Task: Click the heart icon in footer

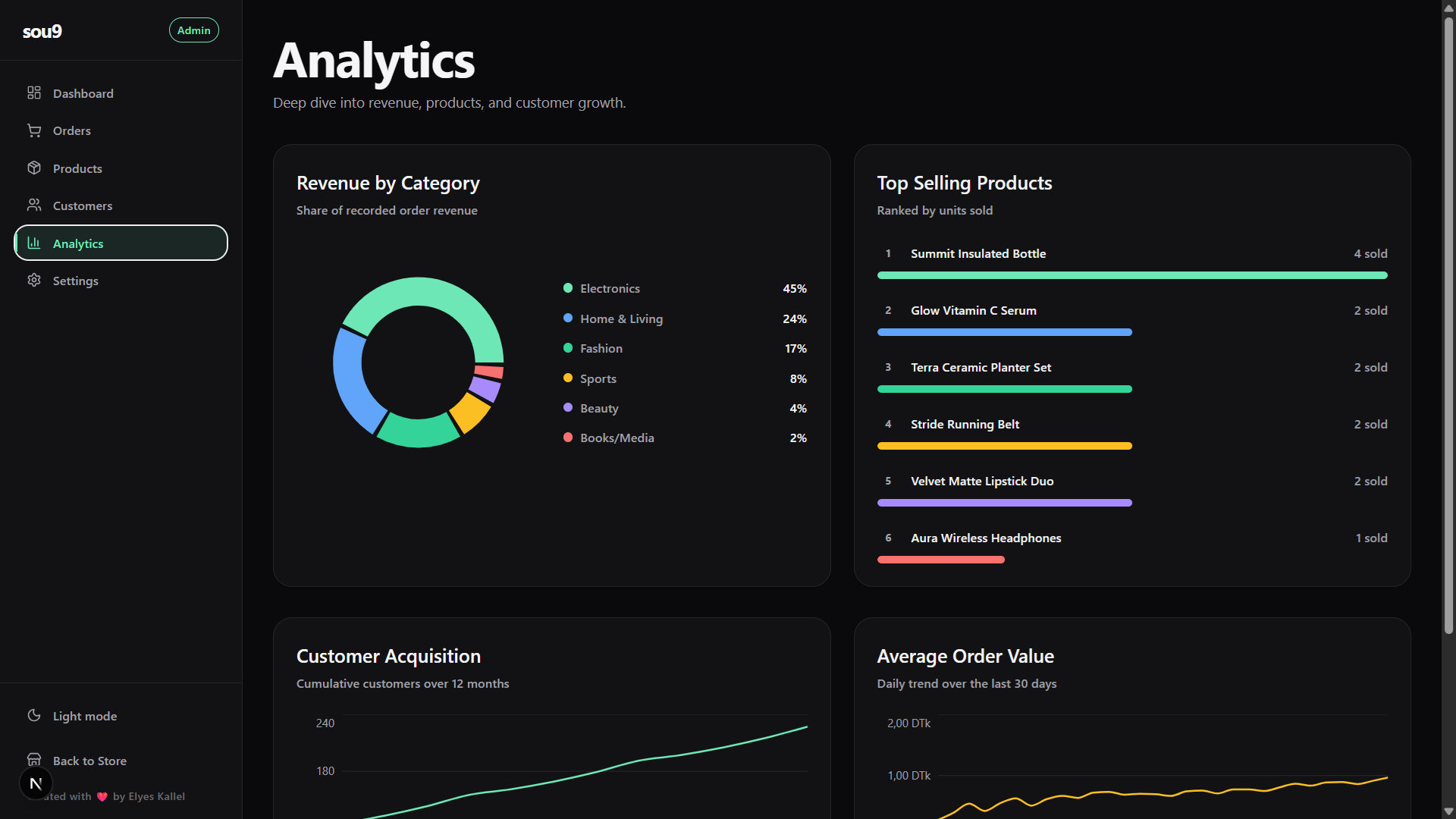Action: 102,796
